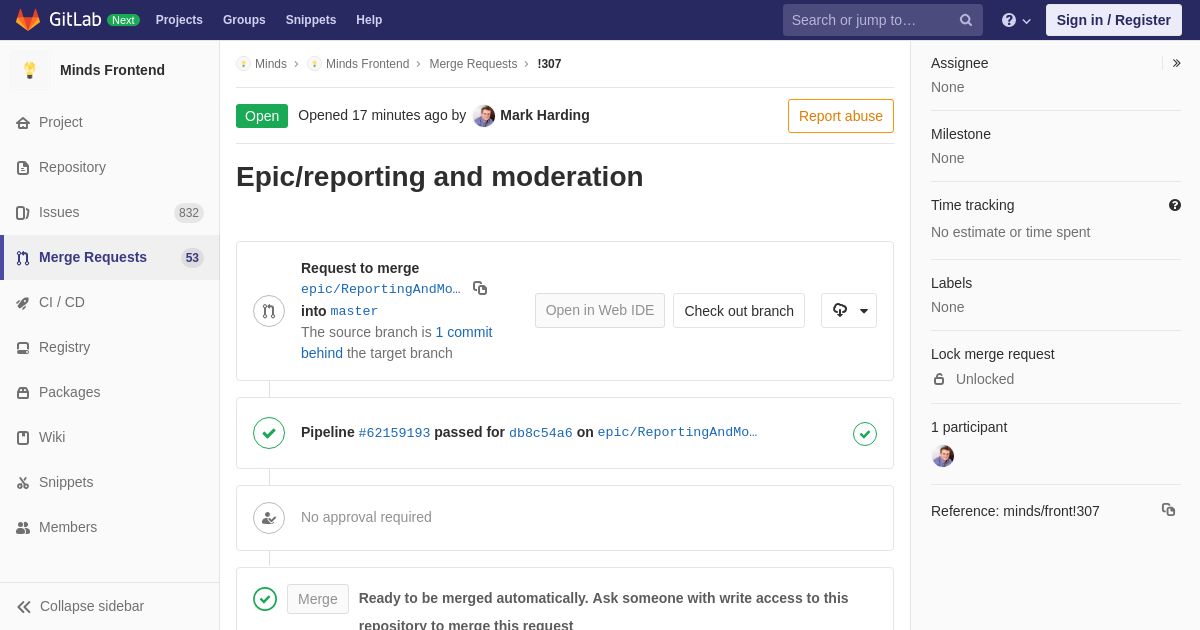The image size is (1200, 630).
Task: Click Open in Web IDE button
Action: pos(600,311)
